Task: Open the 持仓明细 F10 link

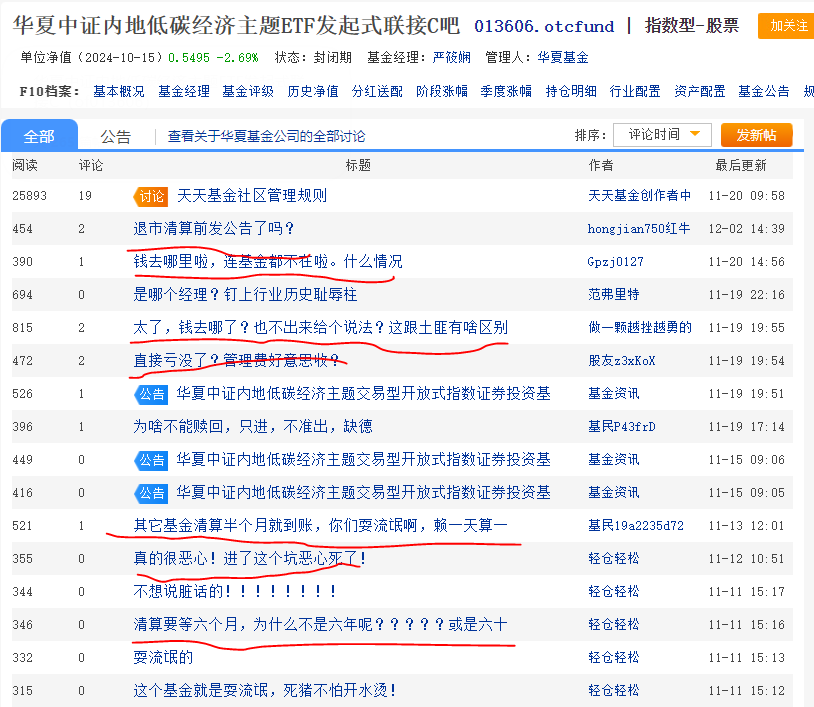Action: tap(571, 91)
